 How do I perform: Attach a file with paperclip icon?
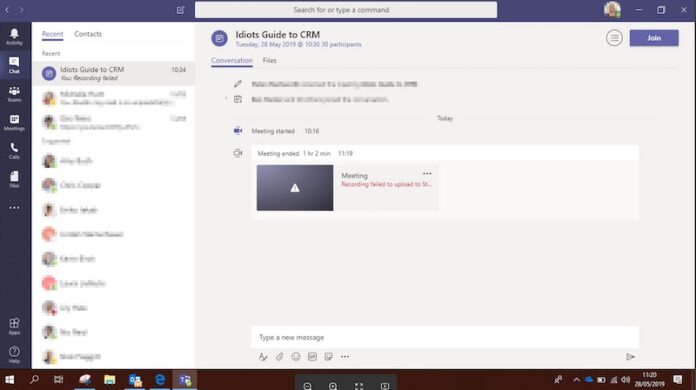coord(279,357)
